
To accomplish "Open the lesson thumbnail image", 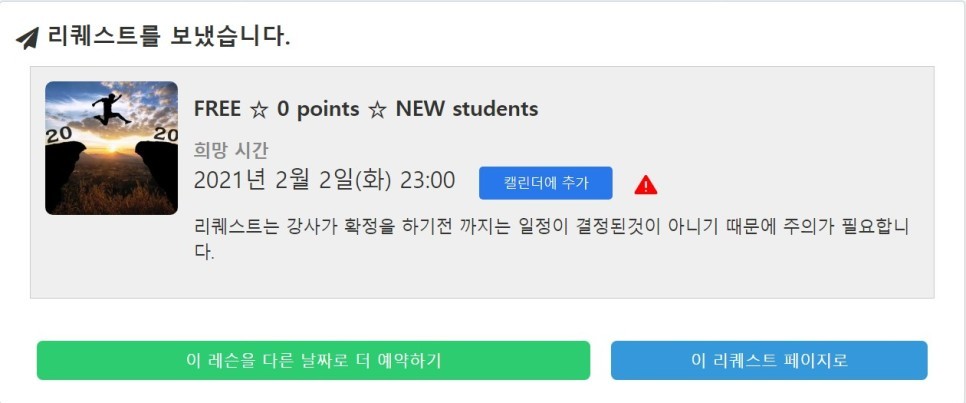I will [111, 148].
